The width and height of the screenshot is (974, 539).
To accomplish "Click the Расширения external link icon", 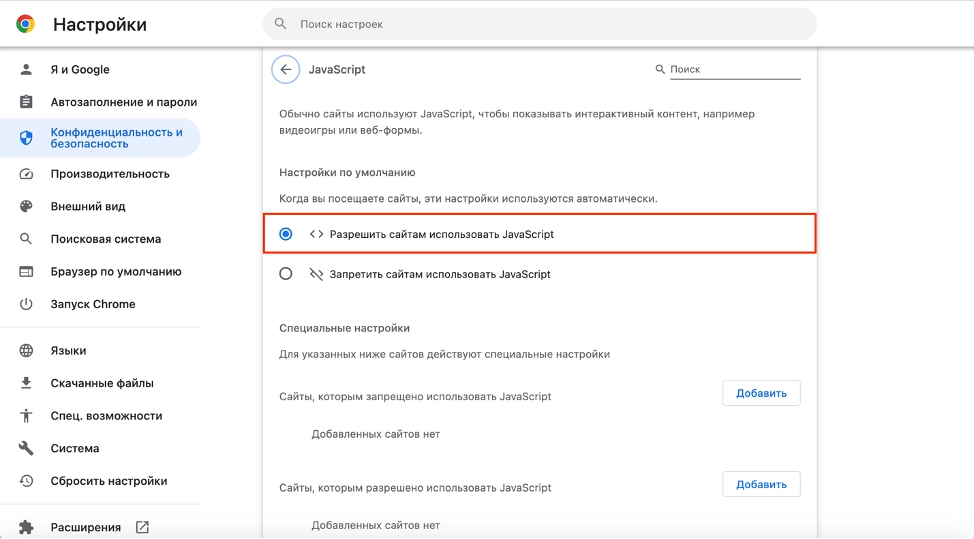I will (142, 527).
